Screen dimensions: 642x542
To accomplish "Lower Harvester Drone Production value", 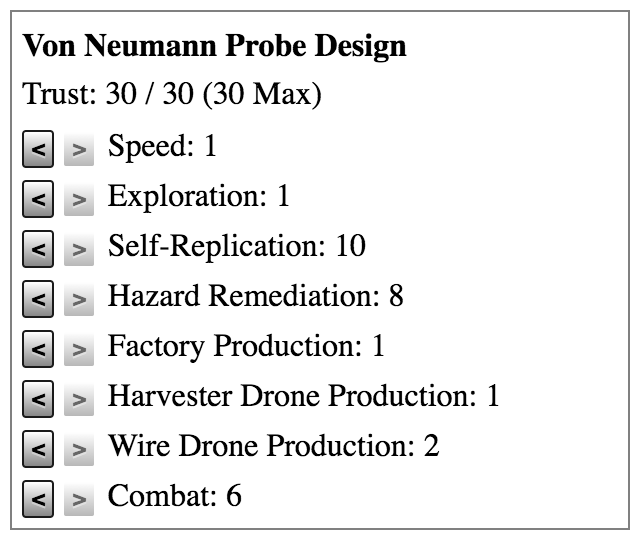I will point(37,398).
